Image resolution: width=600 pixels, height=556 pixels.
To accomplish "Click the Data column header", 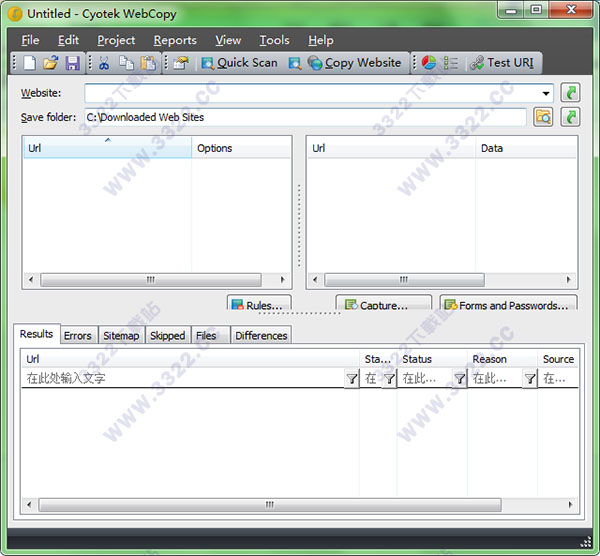I will point(526,148).
